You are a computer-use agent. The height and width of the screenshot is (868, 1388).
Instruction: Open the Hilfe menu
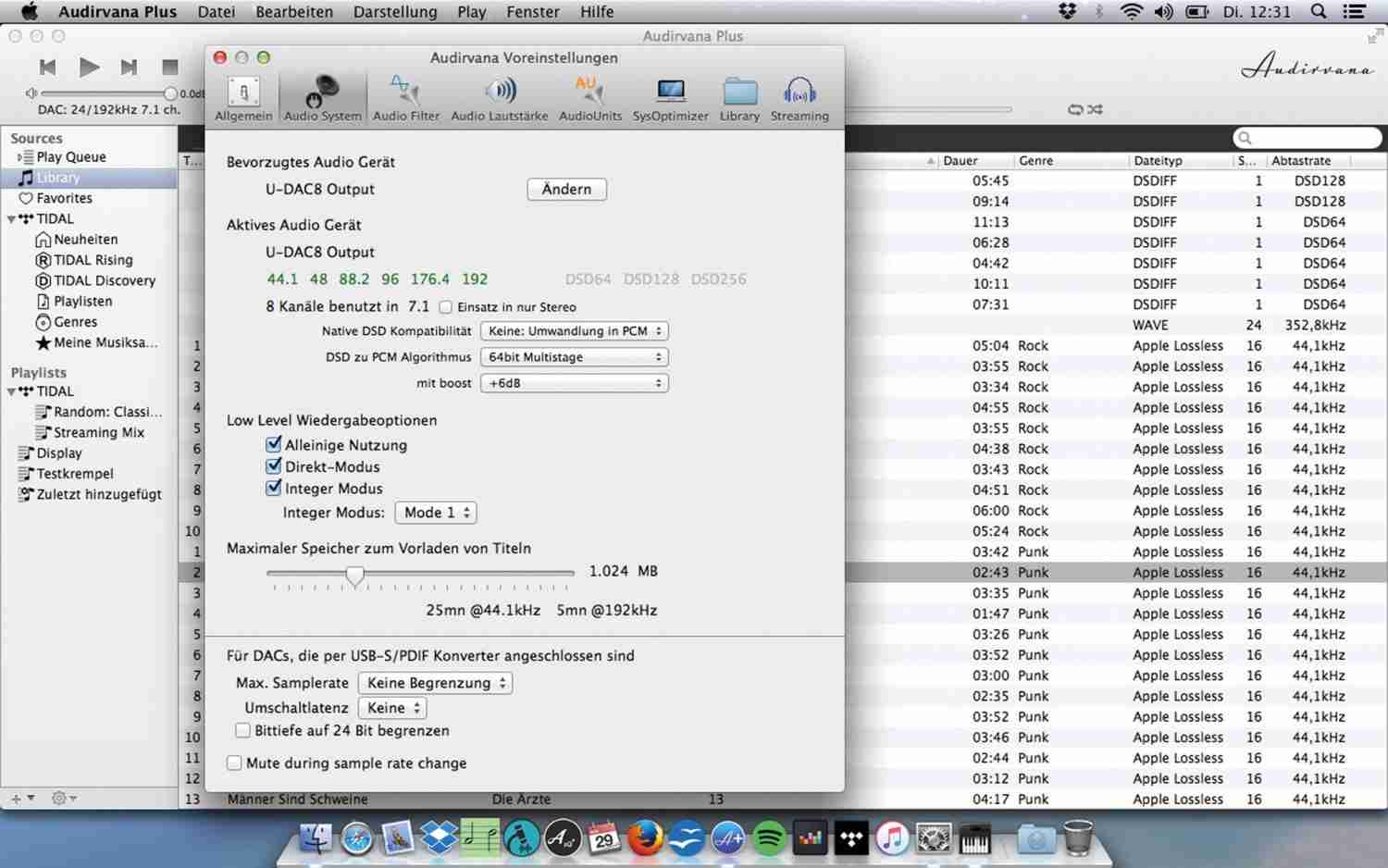597,12
